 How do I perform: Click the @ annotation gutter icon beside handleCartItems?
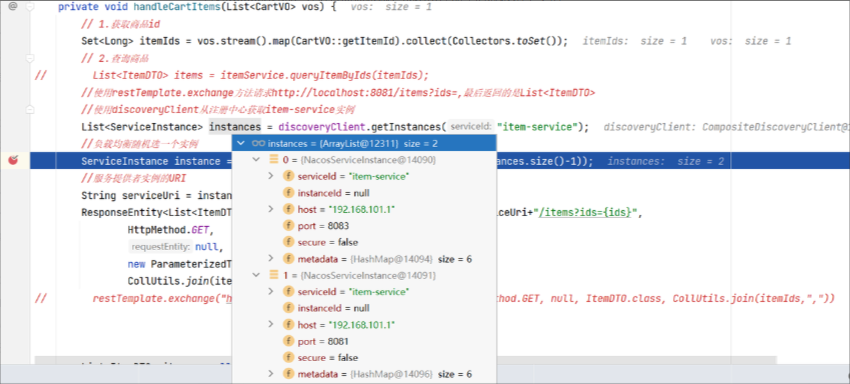pos(13,7)
